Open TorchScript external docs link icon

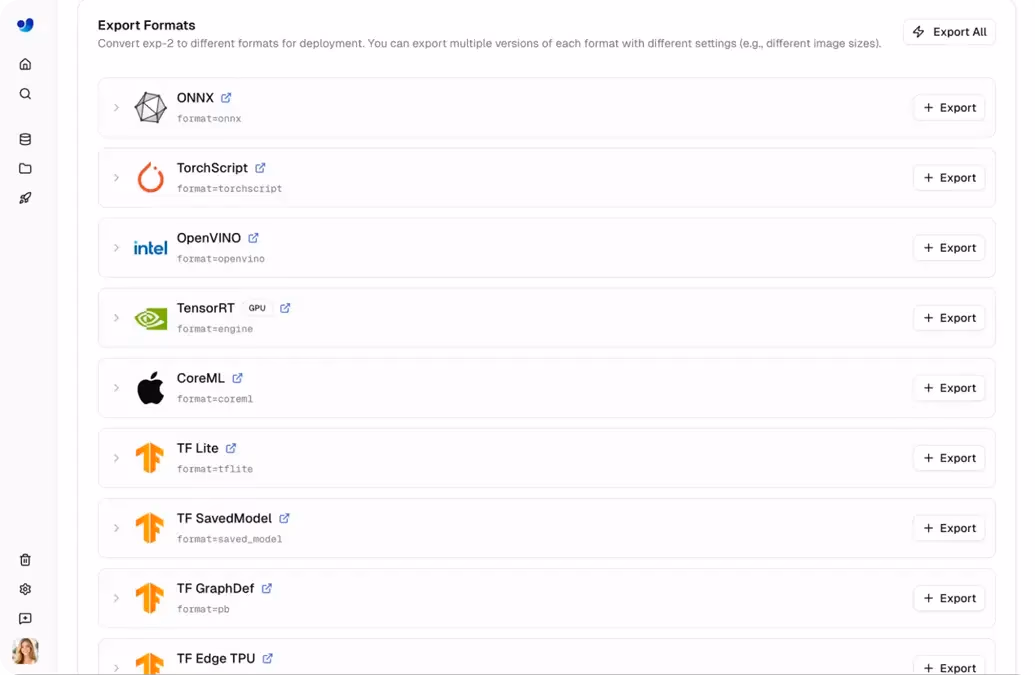pos(260,168)
